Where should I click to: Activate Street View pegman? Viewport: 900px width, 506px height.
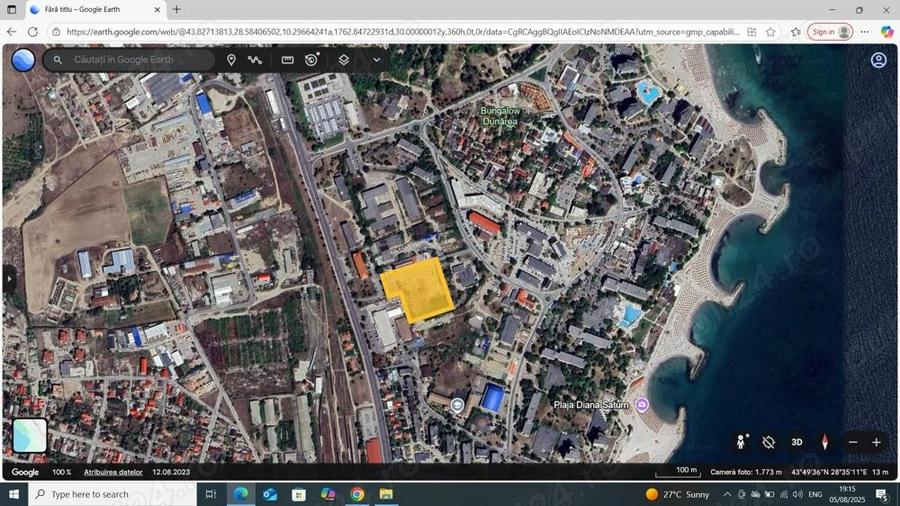pos(741,442)
